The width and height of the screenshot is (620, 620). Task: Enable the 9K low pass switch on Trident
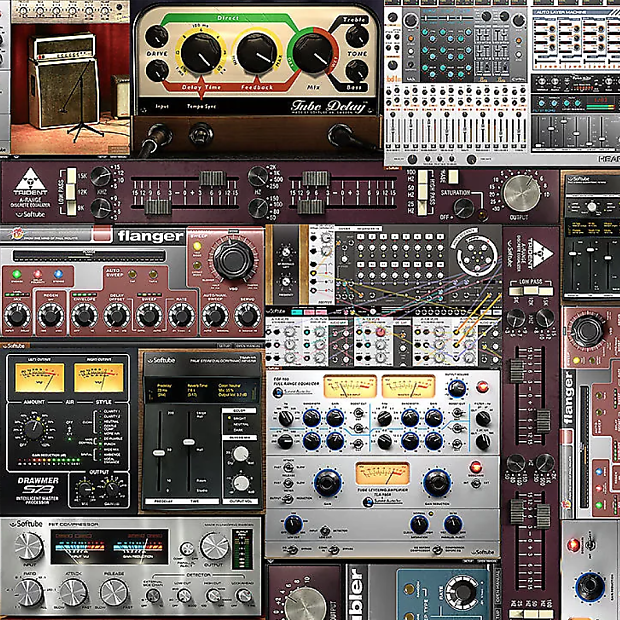[x=71, y=208]
